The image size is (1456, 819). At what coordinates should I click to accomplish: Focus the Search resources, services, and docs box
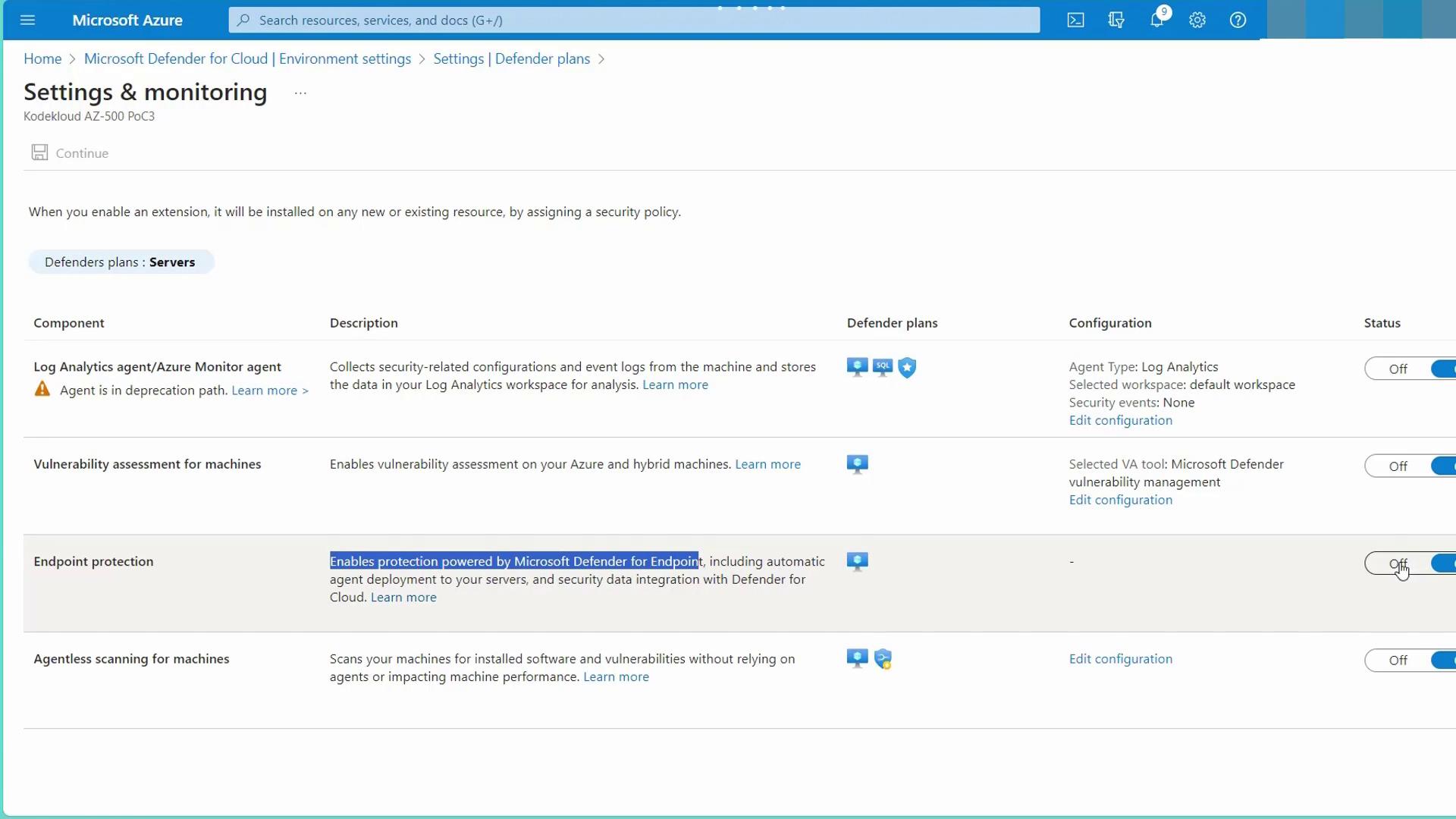coord(634,20)
